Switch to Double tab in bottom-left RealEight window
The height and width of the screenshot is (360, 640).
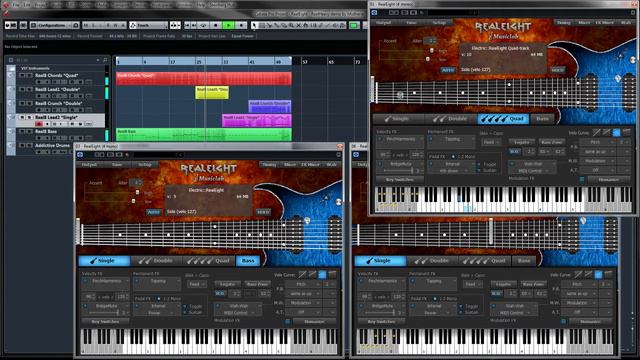click(157, 260)
